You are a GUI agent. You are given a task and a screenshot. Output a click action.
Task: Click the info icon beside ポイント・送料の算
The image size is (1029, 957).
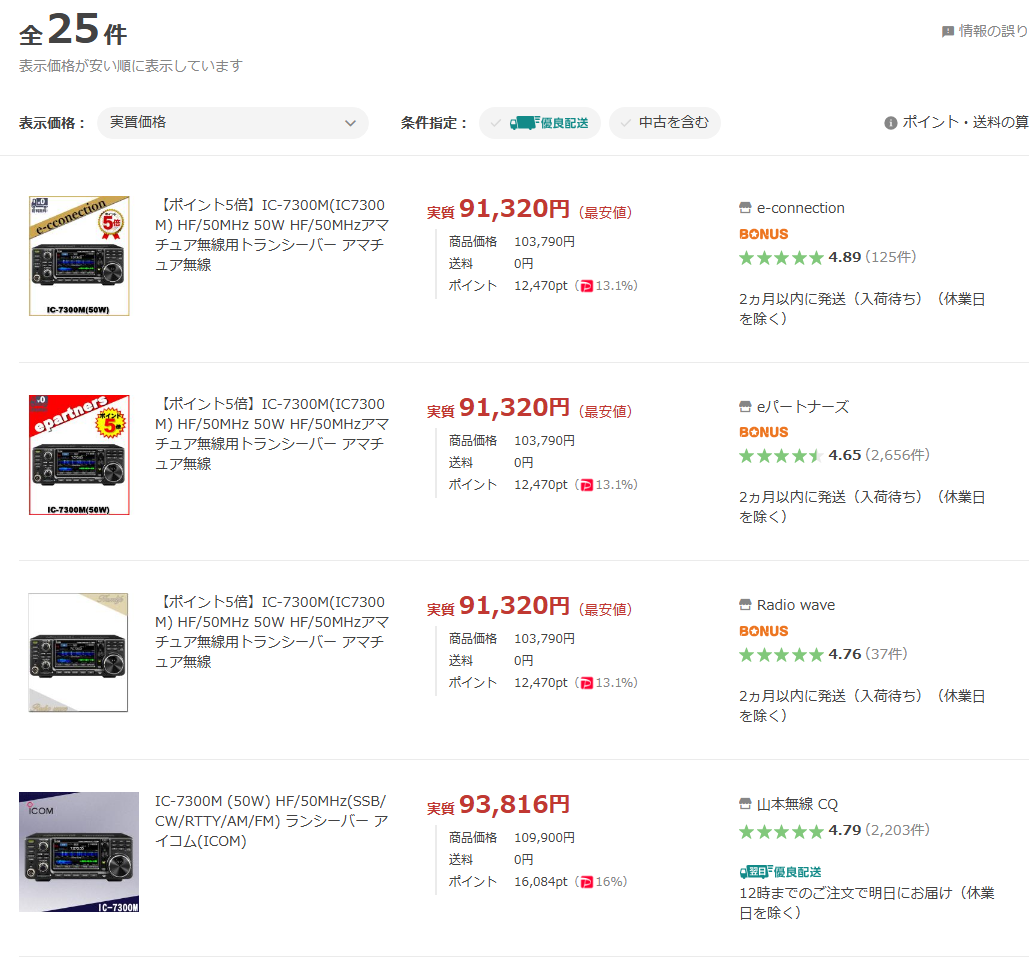pos(891,123)
